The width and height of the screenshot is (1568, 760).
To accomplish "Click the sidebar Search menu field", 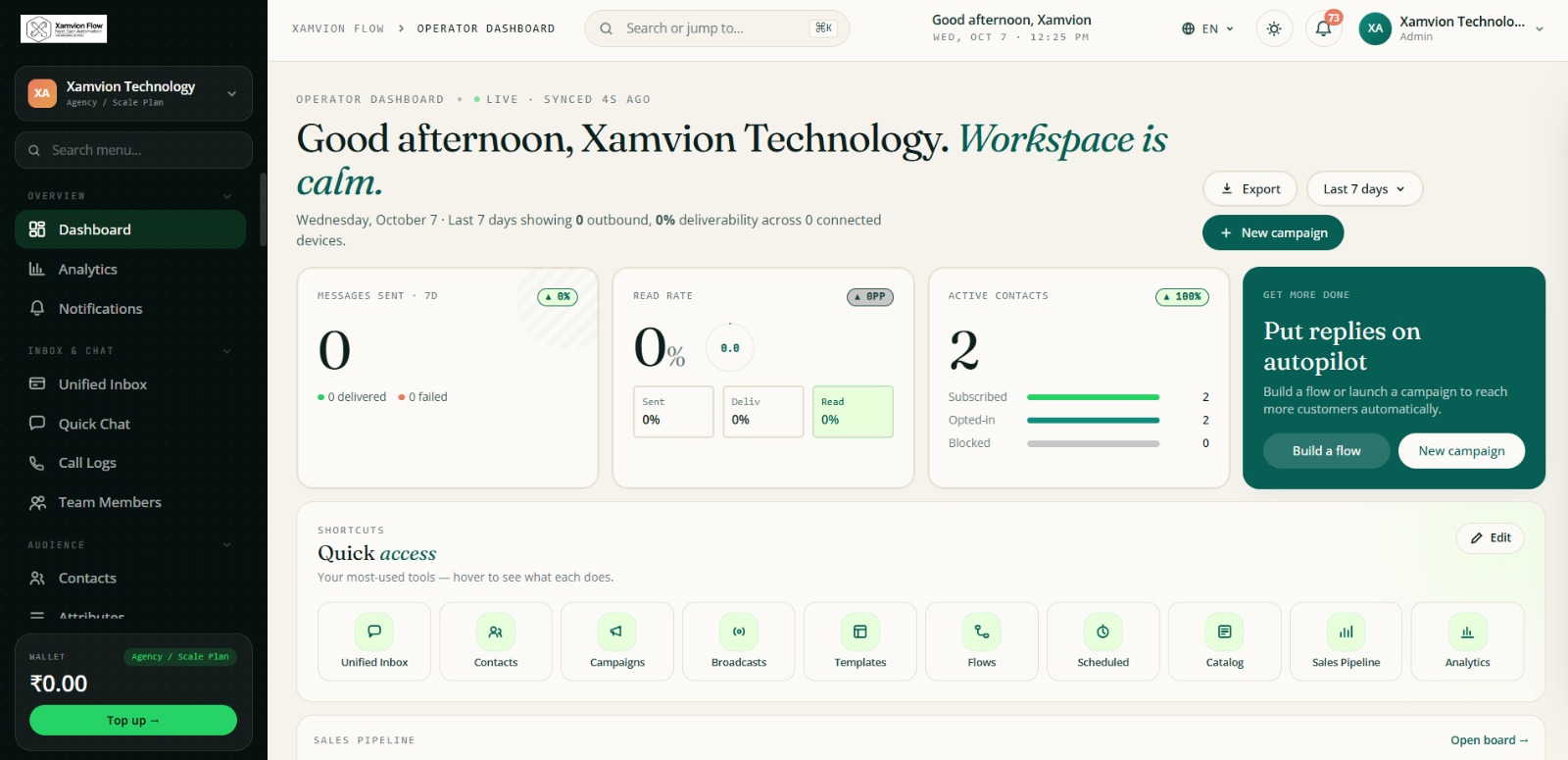I will 133,150.
